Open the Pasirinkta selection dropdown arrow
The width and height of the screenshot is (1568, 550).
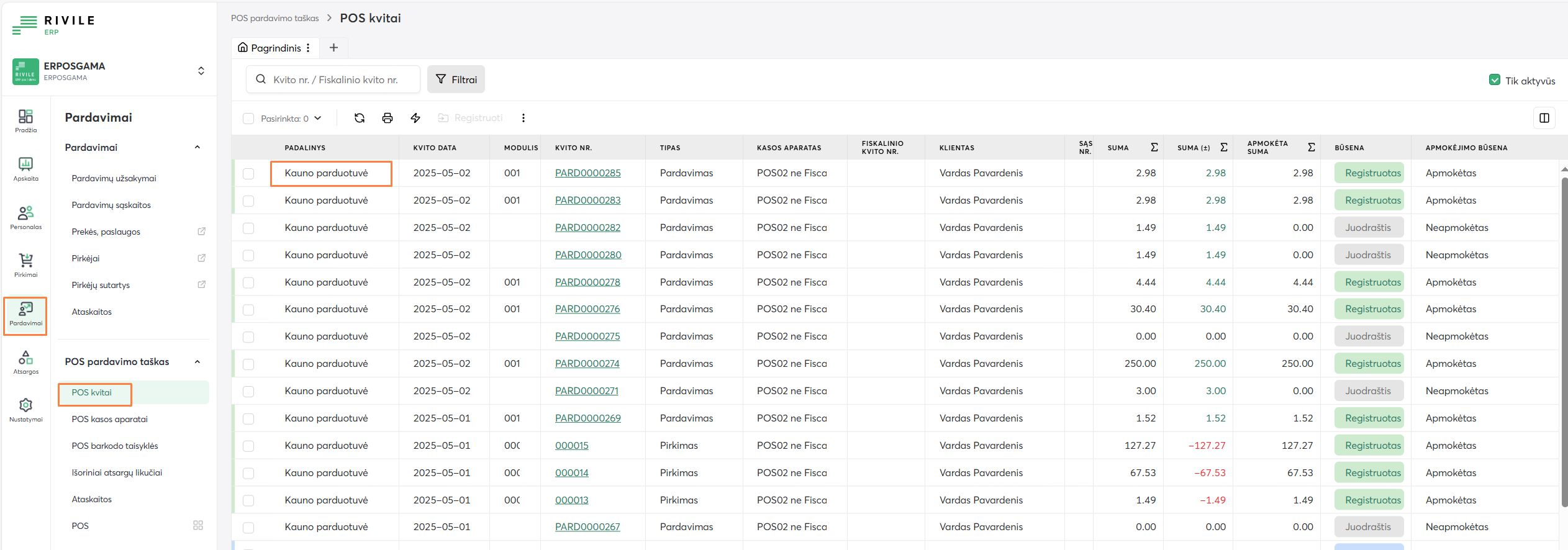click(318, 118)
